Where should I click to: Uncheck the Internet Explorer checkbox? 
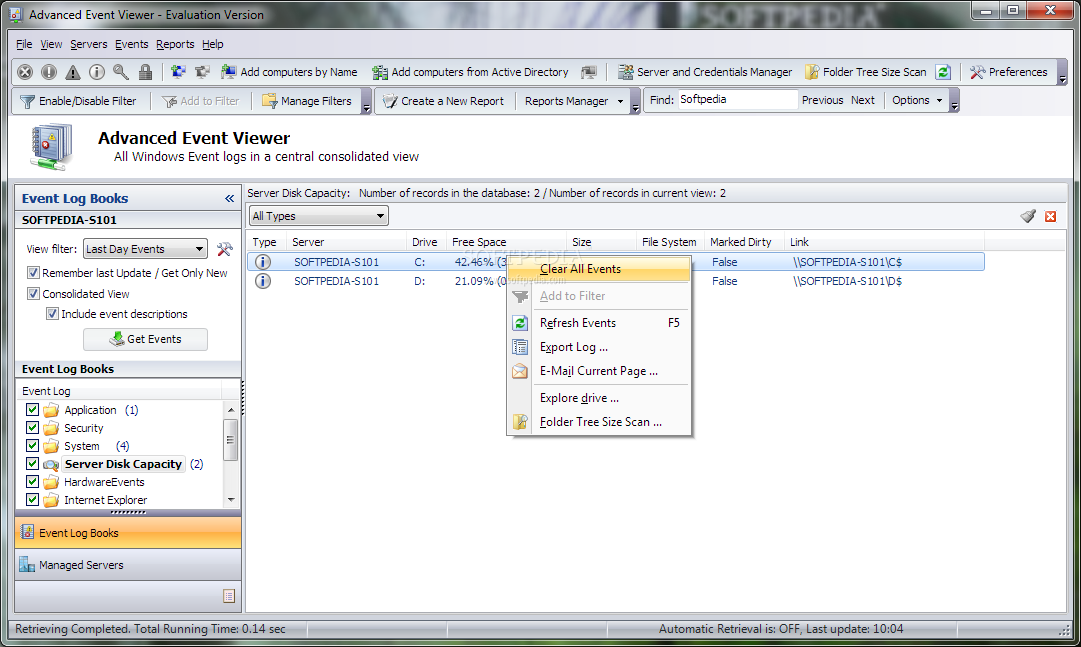click(32, 499)
